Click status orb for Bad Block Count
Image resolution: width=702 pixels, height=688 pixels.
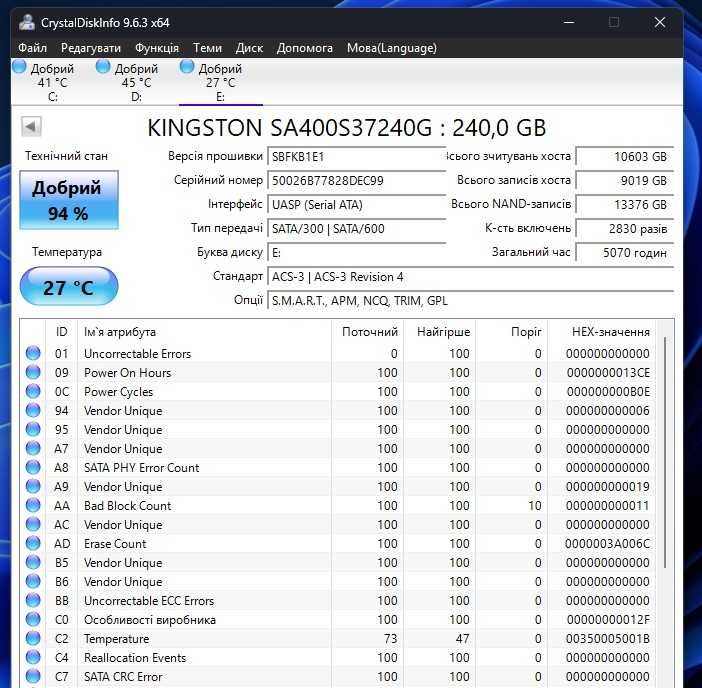point(33,505)
